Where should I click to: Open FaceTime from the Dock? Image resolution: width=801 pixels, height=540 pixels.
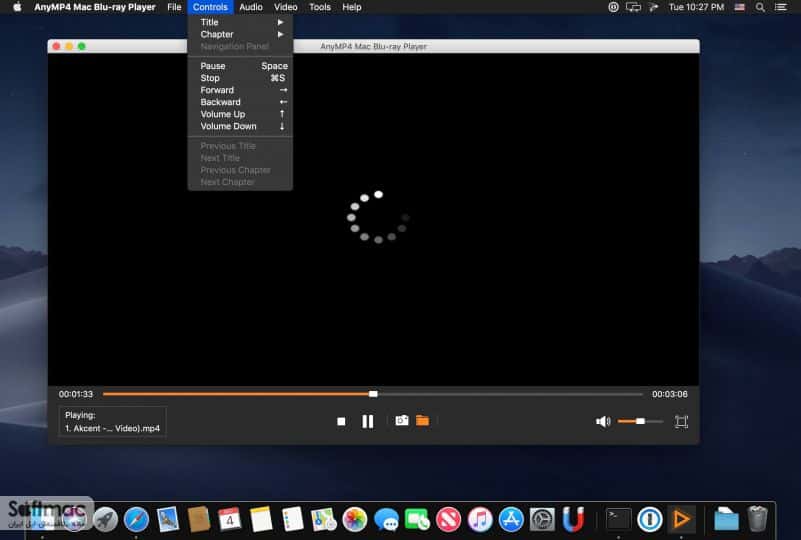pyautogui.click(x=417, y=520)
